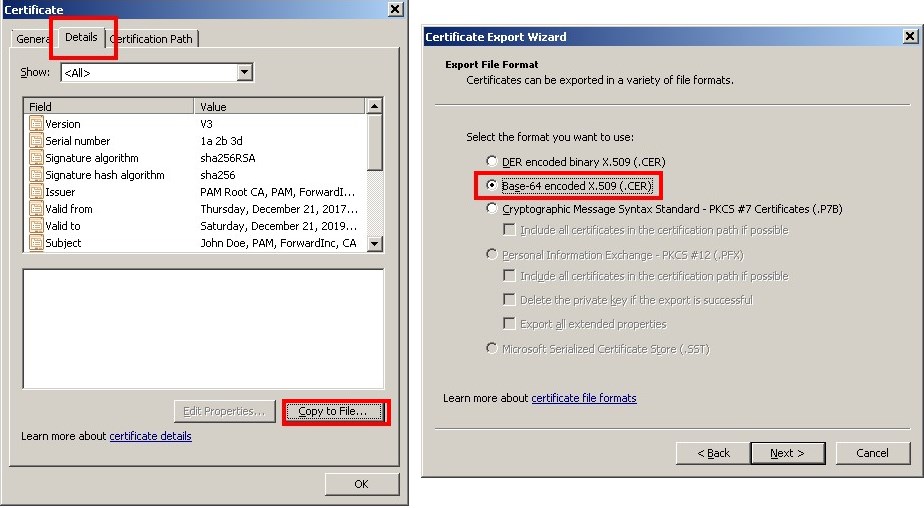Select the Valid to row text
The height and width of the screenshot is (508, 924).
[62, 226]
